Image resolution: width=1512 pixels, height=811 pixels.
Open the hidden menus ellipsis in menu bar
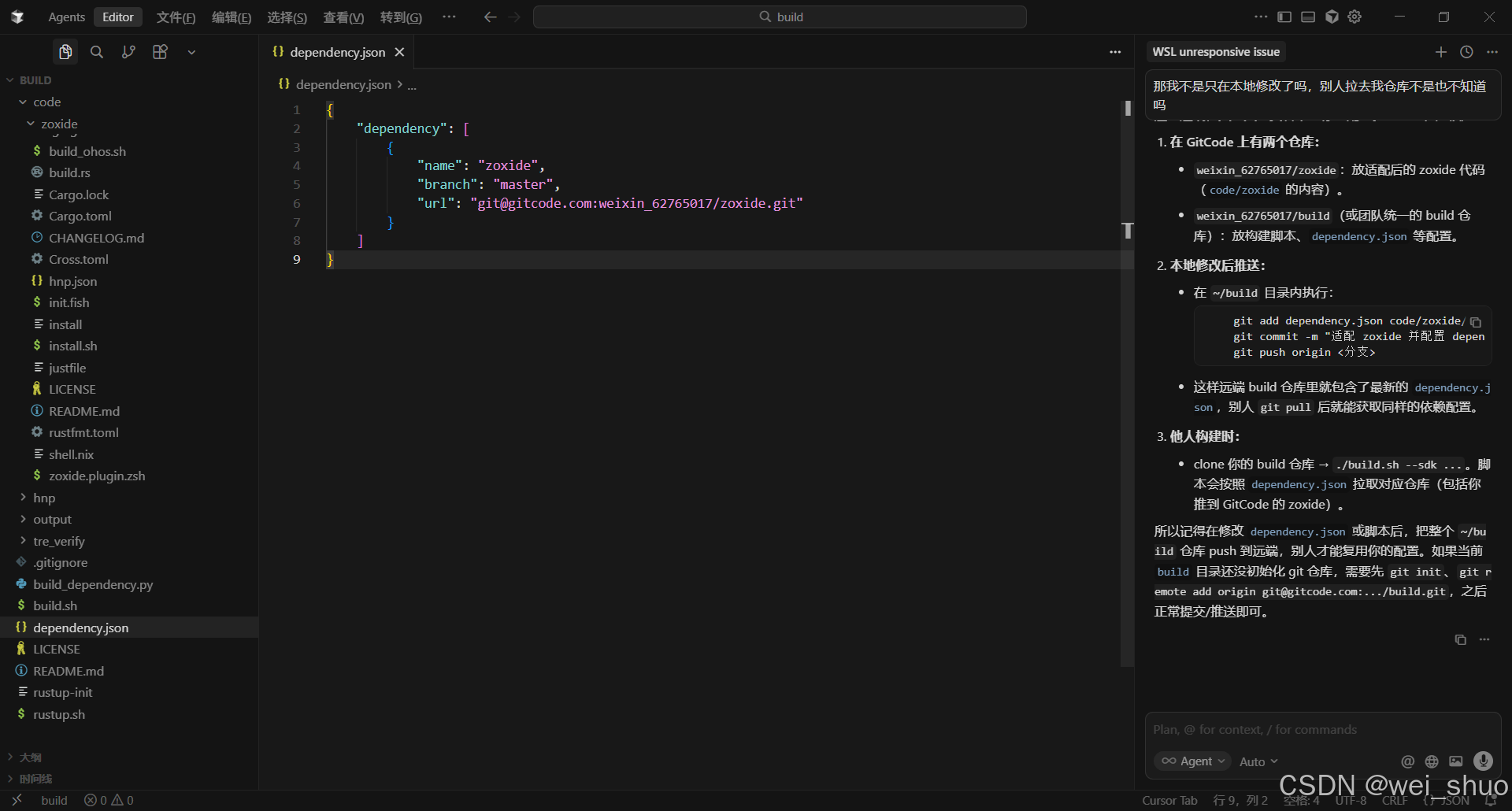pos(449,17)
